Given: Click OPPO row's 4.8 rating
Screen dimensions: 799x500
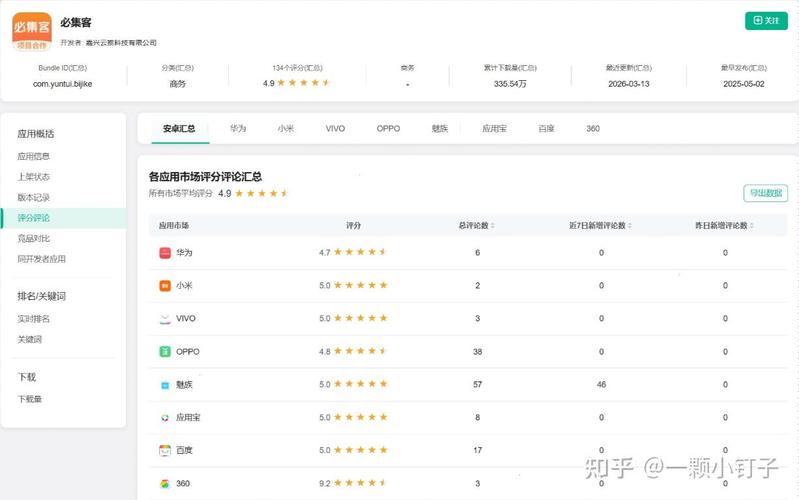Looking at the screenshot, I should [x=353, y=351].
